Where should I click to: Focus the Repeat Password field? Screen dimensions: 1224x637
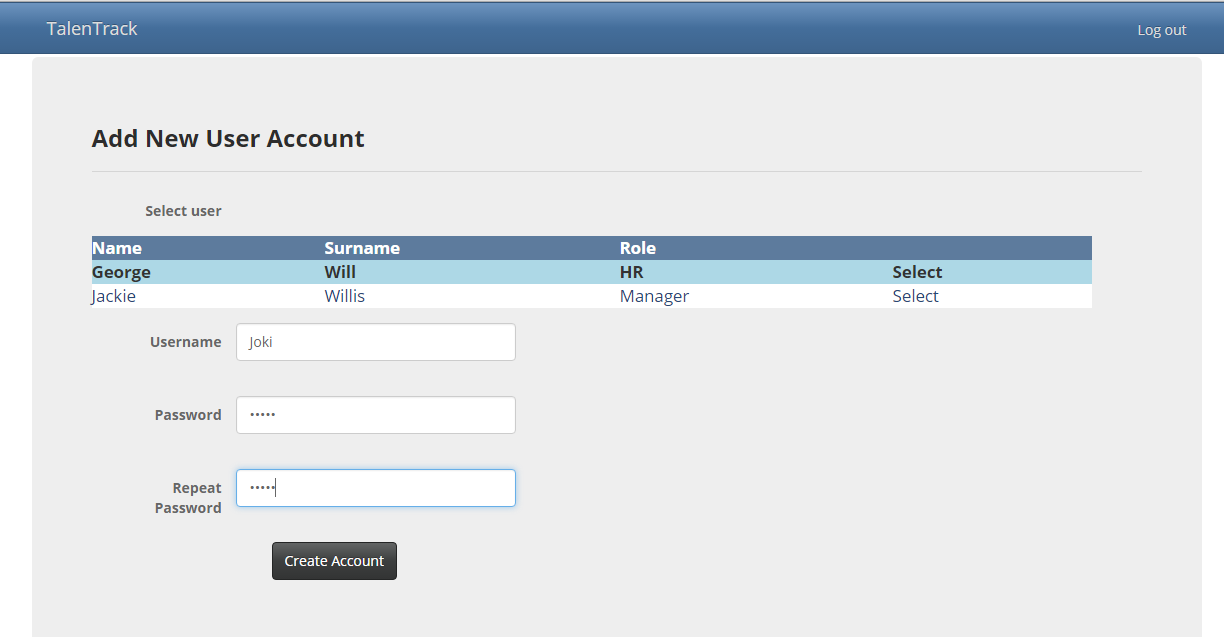coord(376,488)
